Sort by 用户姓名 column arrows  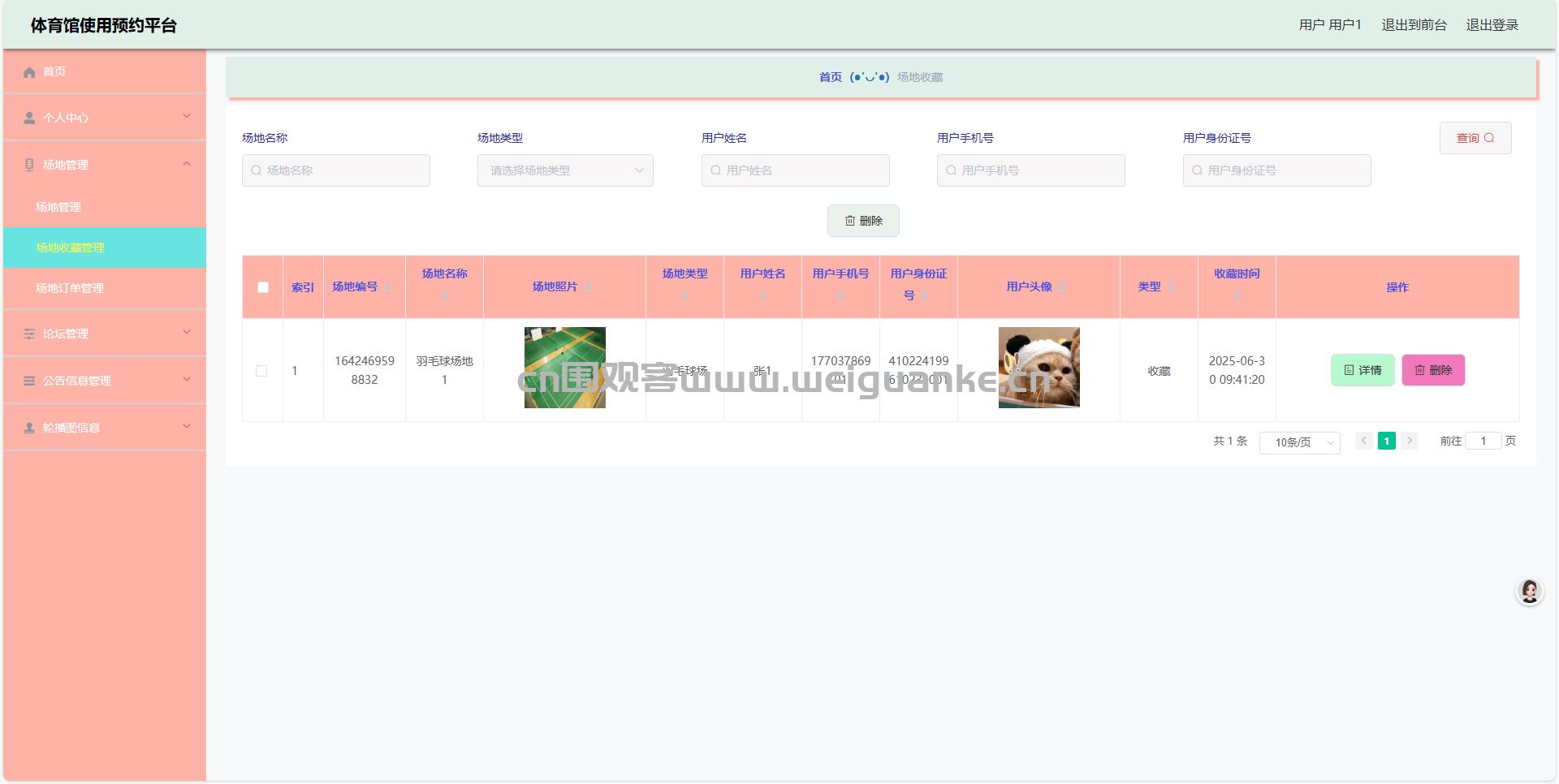pyautogui.click(x=763, y=296)
